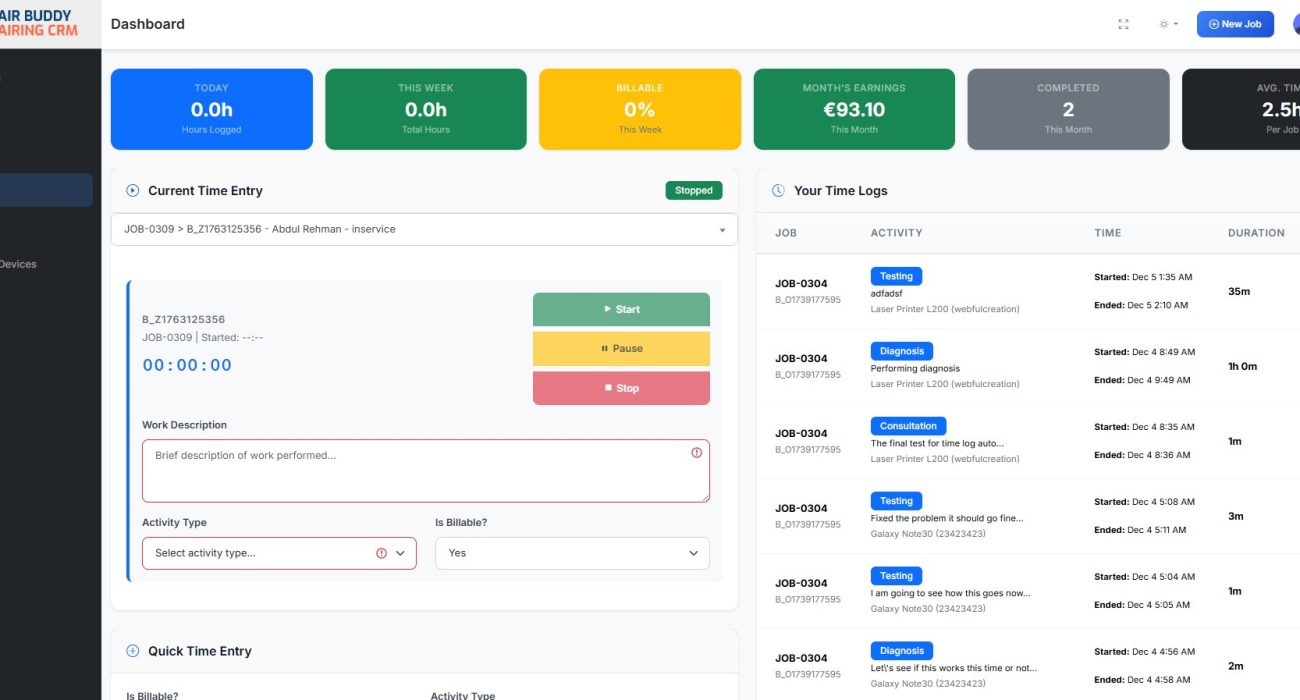Click the DURATION column header
The width and height of the screenshot is (1300, 700).
(x=1256, y=233)
